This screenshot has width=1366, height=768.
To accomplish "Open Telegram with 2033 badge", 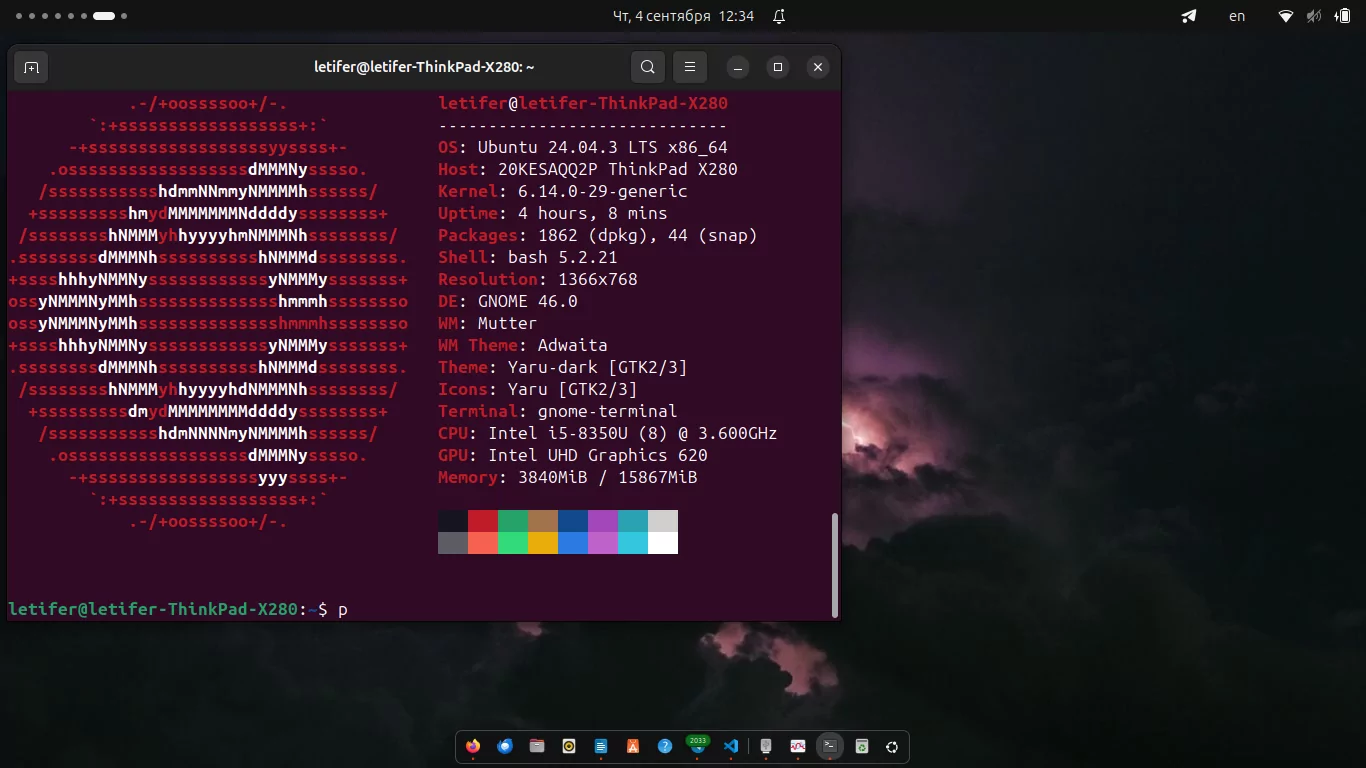I will coord(697,746).
